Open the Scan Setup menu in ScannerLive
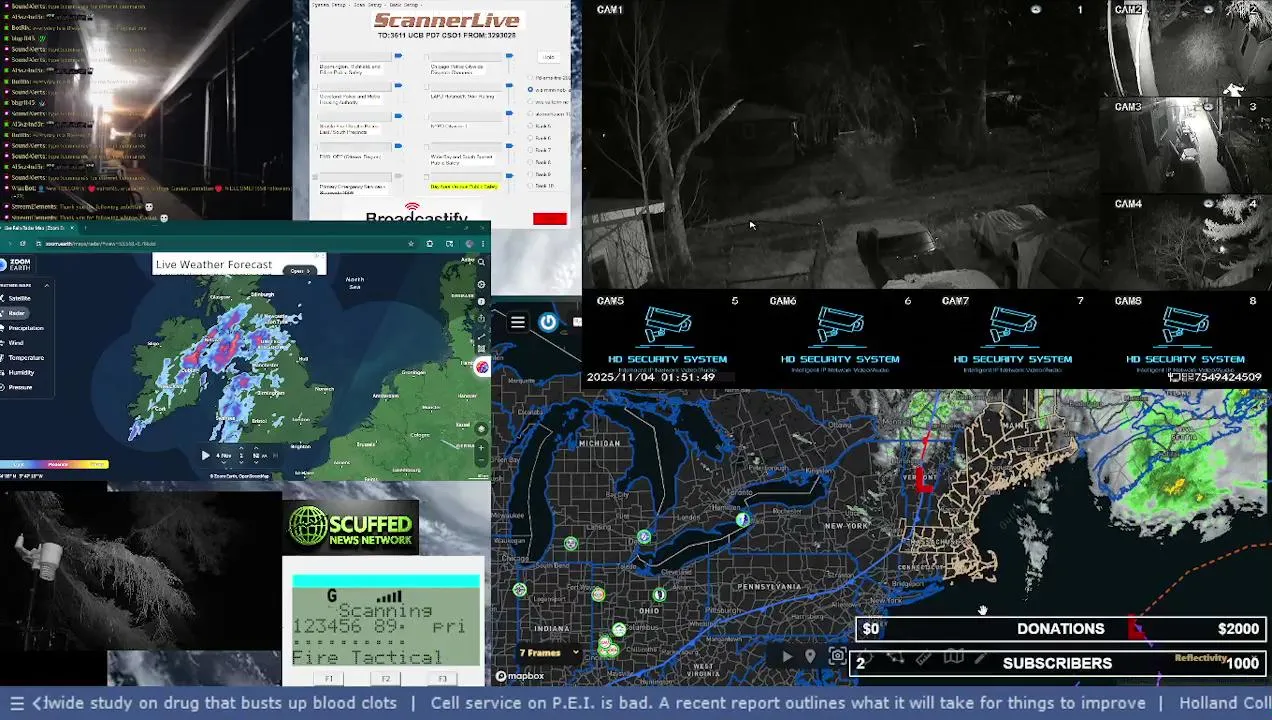Viewport: 1272px width, 720px height. tap(368, 5)
